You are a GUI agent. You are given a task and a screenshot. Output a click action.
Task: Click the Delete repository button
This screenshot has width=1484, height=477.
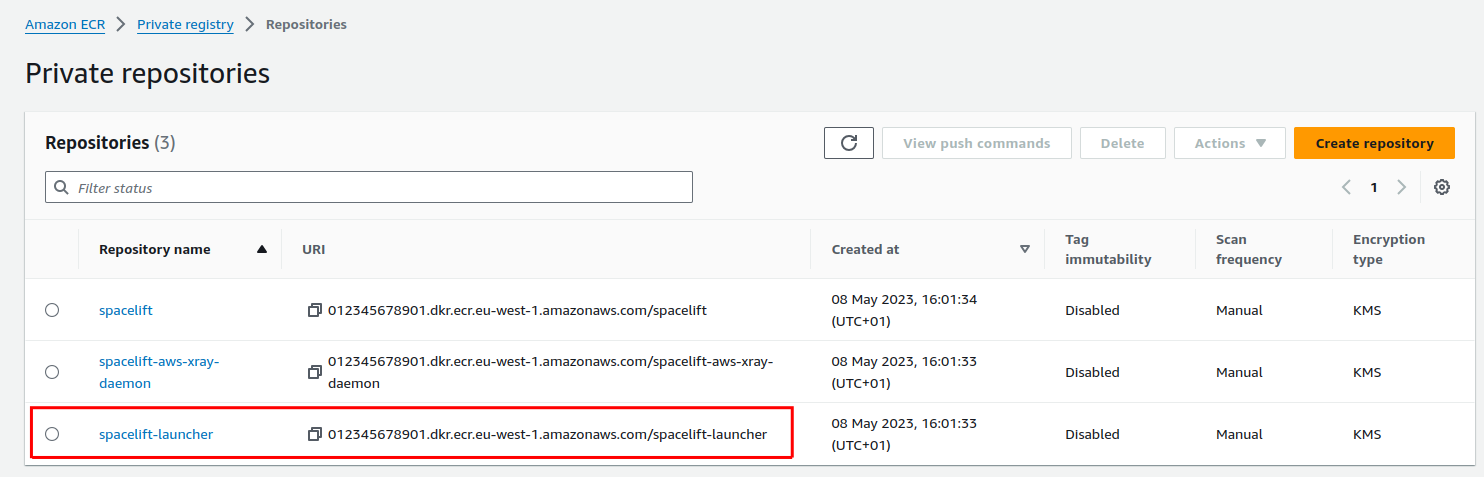tap(1122, 143)
